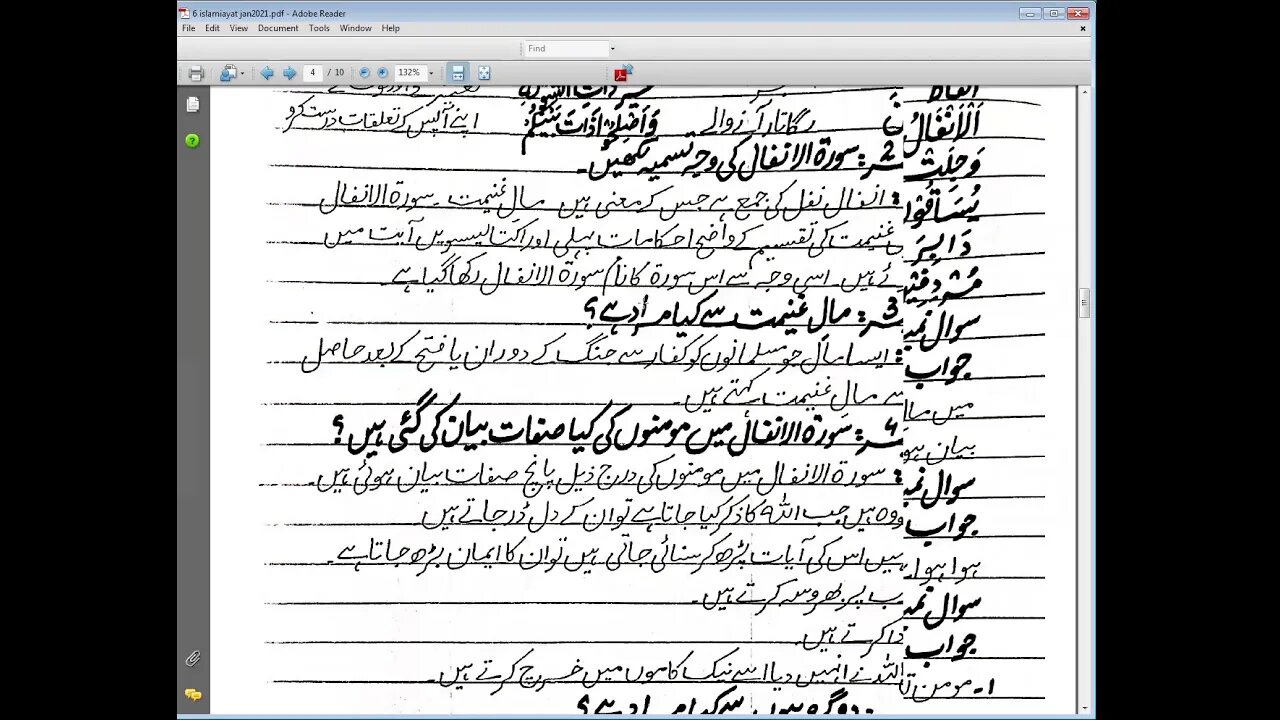Image resolution: width=1280 pixels, height=720 pixels.
Task: Click the Print icon in the toolbar
Action: pyautogui.click(x=196, y=73)
